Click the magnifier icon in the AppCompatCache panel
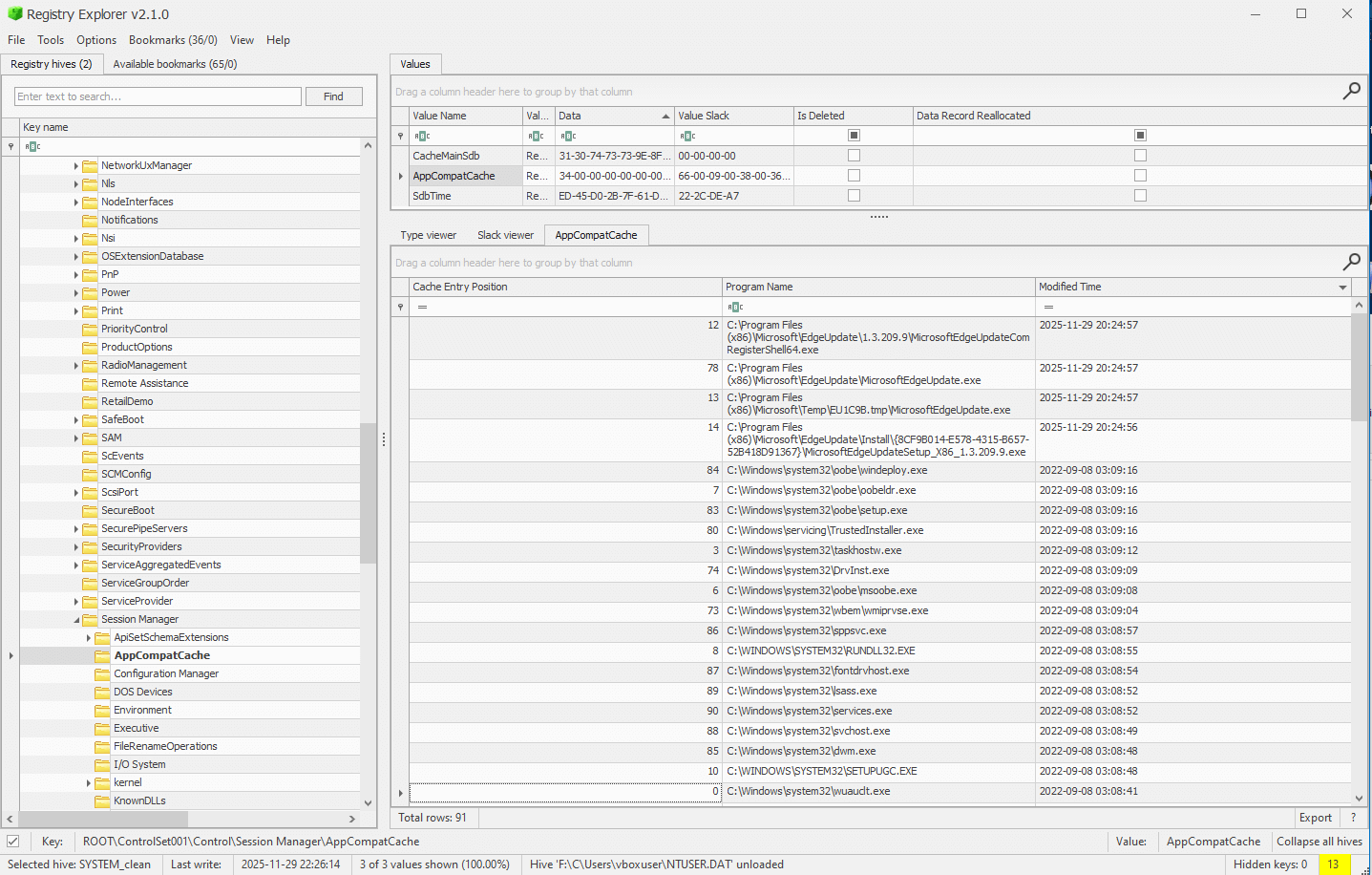The height and width of the screenshot is (875, 1372). [1351, 262]
